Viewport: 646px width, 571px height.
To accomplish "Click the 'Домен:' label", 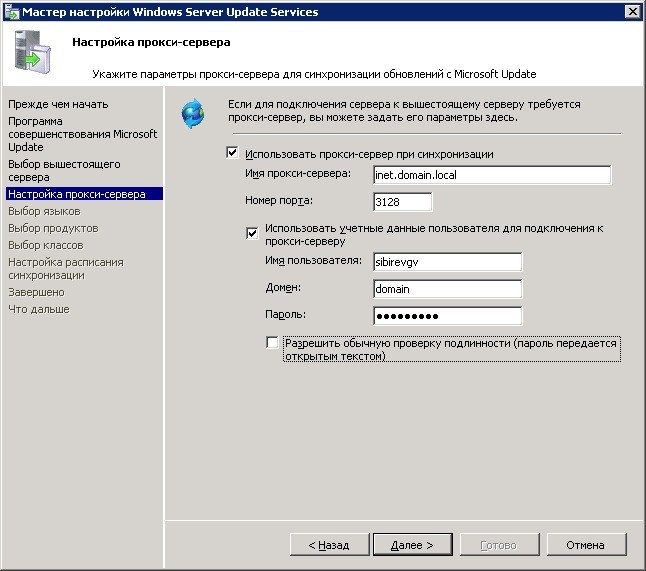I will (283, 287).
